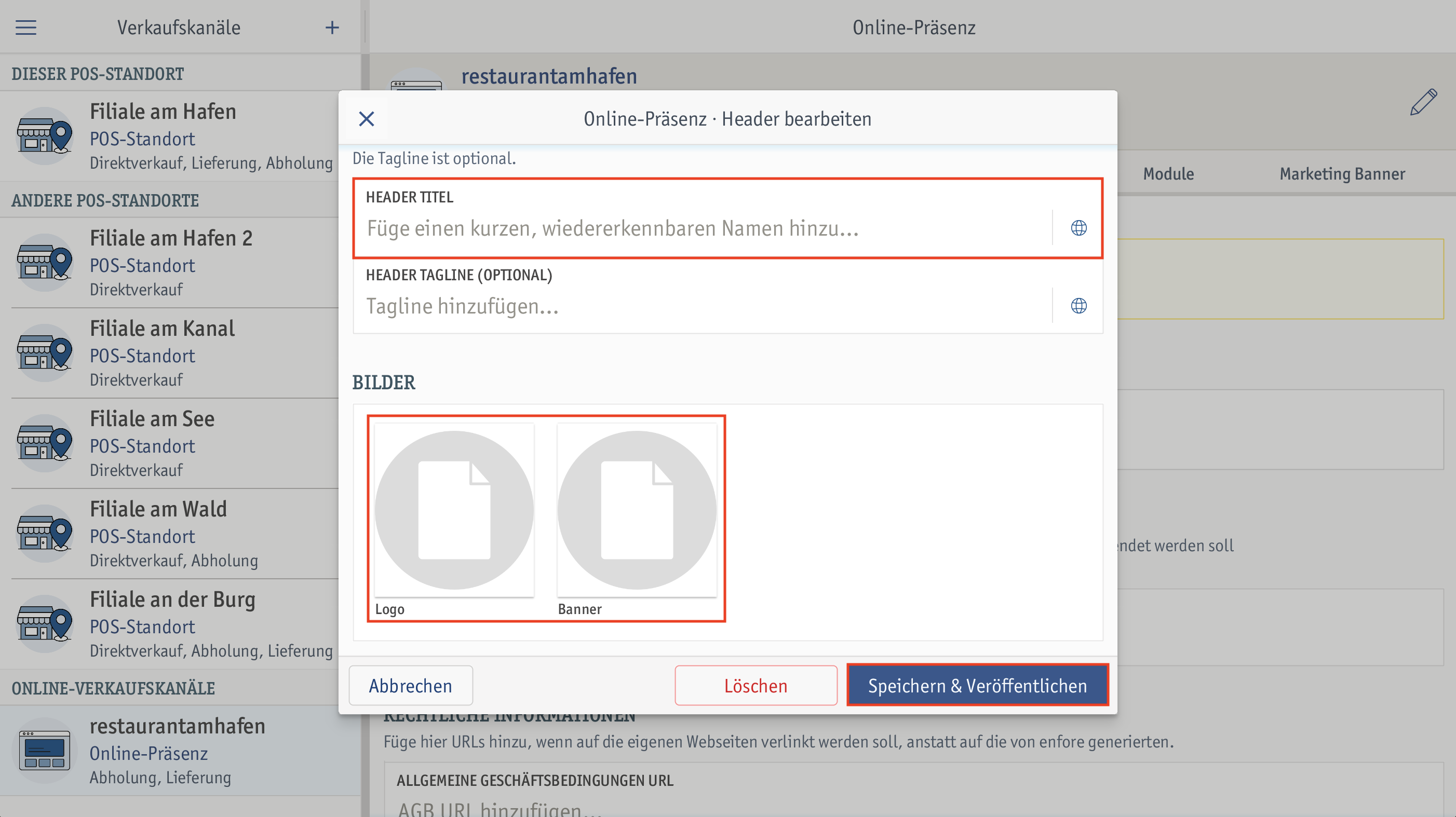Image resolution: width=1456 pixels, height=817 pixels.
Task: Click 'Direktverkauf, Abholung, Lieferung' text
Action: (x=211, y=650)
